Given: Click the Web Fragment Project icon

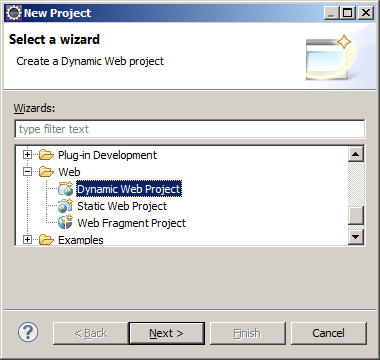Looking at the screenshot, I should coord(65,223).
